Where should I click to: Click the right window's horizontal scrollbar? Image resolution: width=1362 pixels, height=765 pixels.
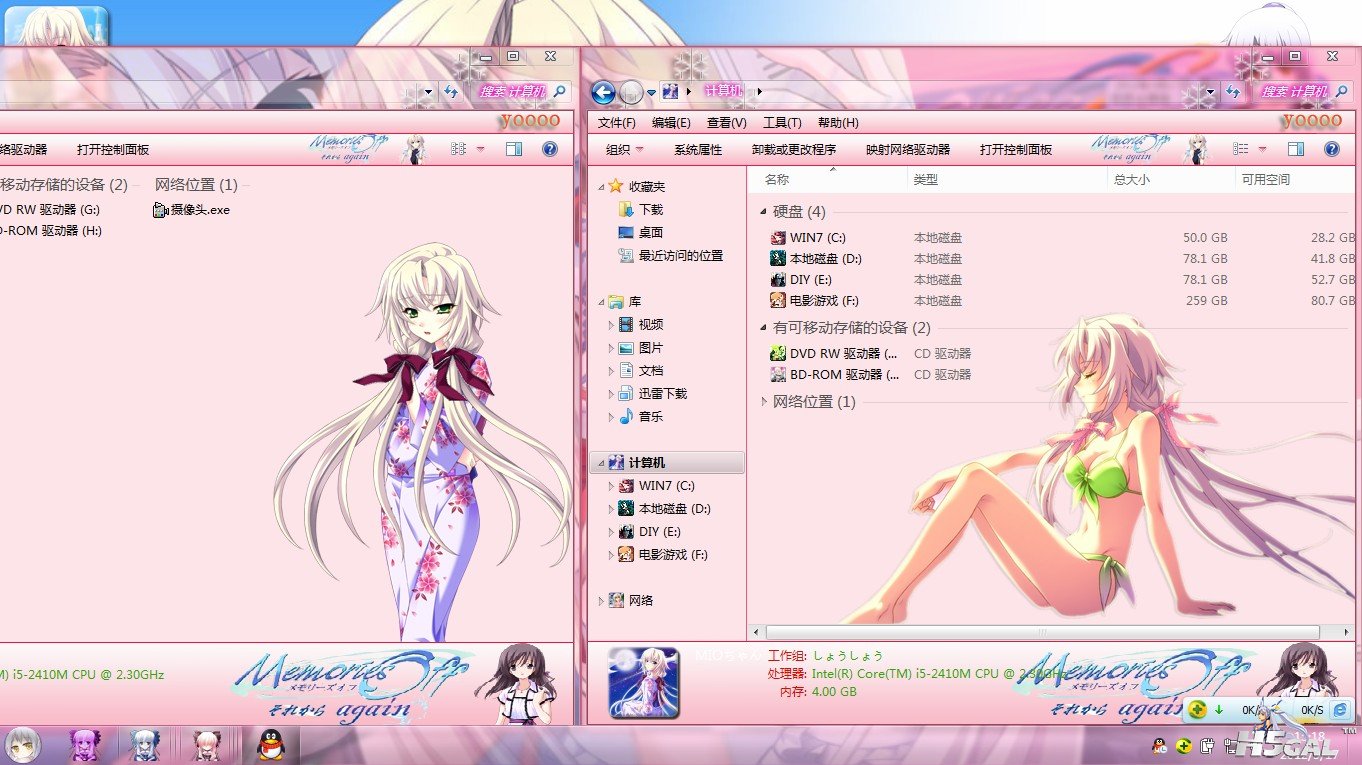click(x=1042, y=633)
